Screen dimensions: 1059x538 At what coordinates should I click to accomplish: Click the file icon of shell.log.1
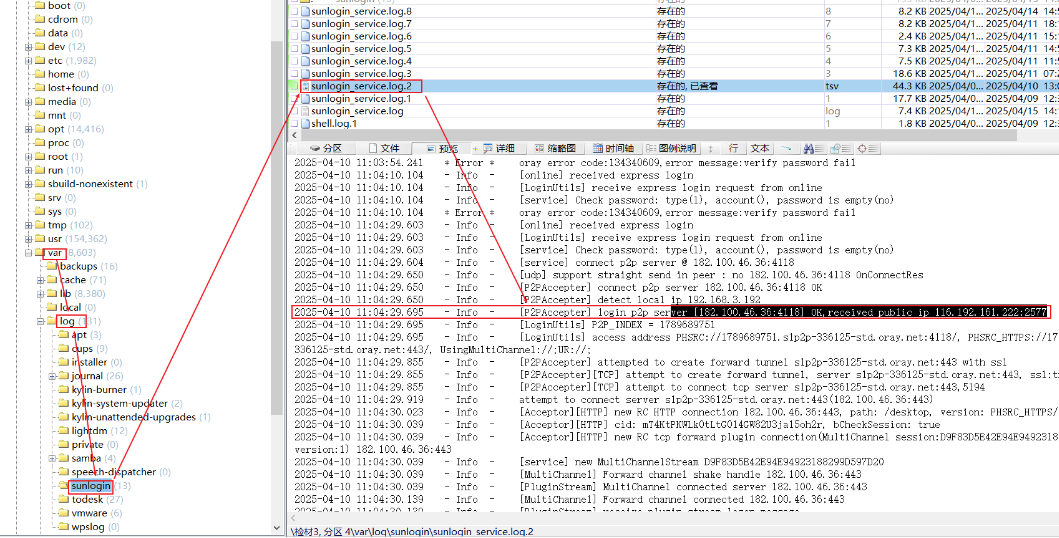[x=305, y=124]
